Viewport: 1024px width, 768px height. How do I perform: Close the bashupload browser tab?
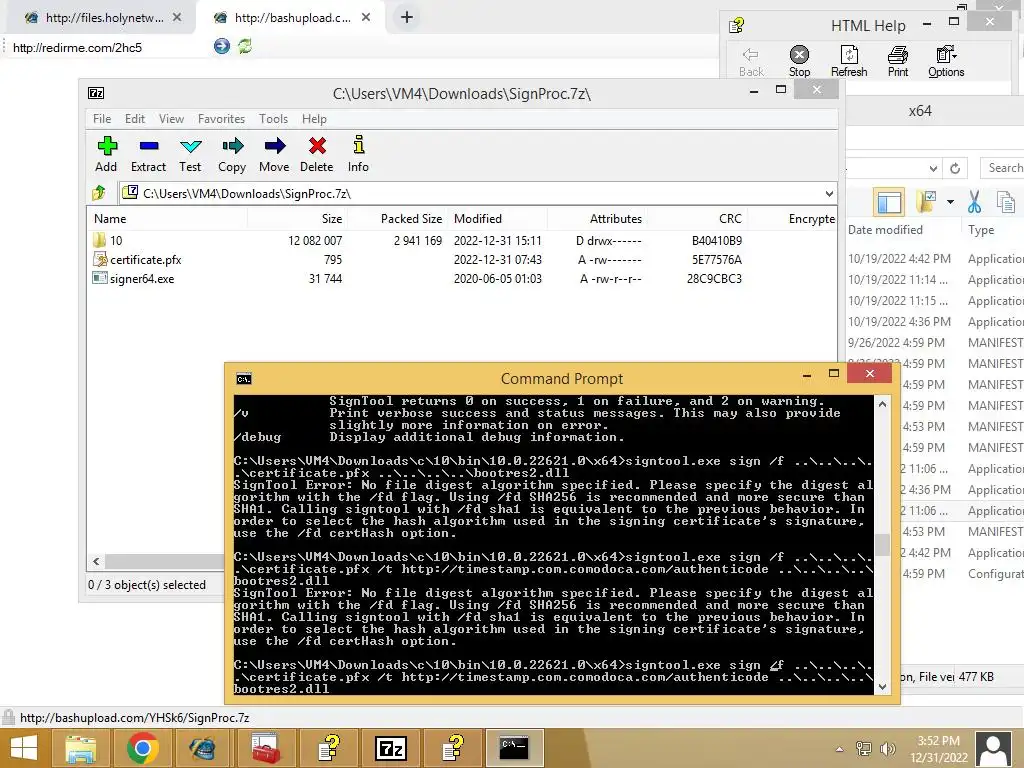click(366, 18)
